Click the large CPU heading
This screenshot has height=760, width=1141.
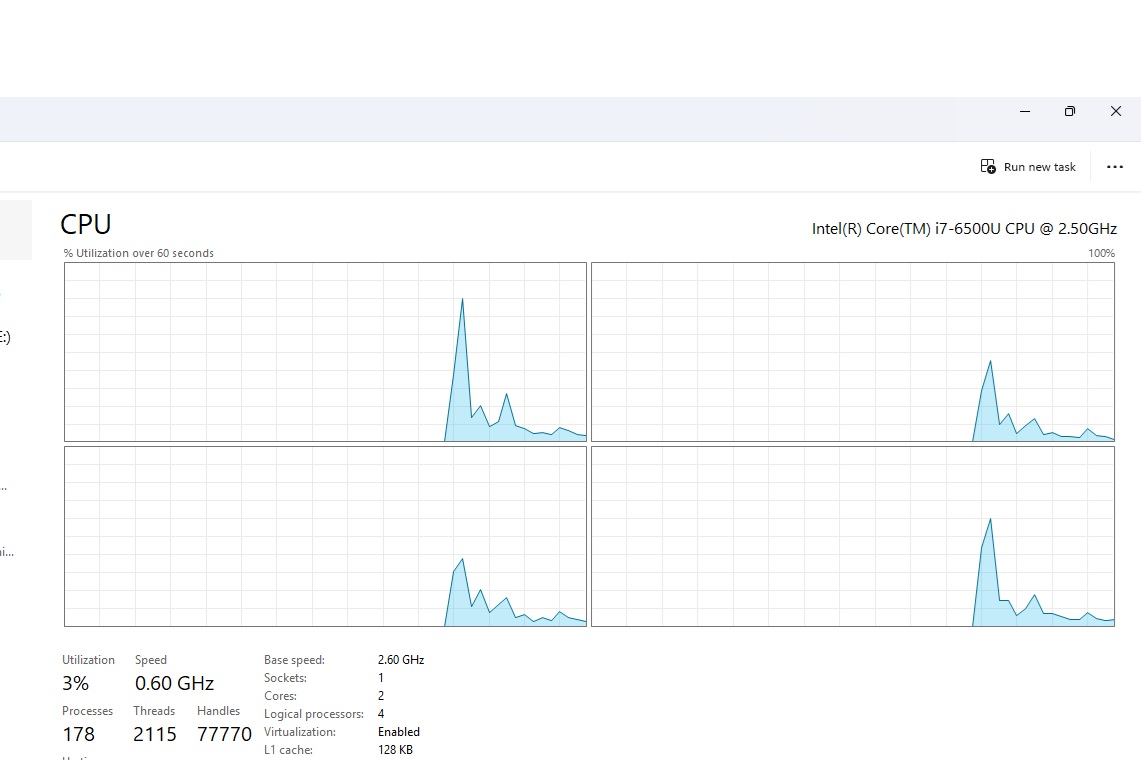pos(86,224)
